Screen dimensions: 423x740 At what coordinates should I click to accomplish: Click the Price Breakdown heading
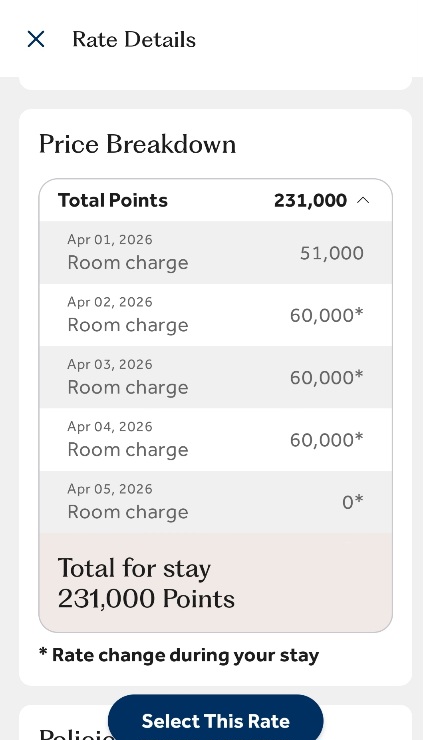[137, 144]
